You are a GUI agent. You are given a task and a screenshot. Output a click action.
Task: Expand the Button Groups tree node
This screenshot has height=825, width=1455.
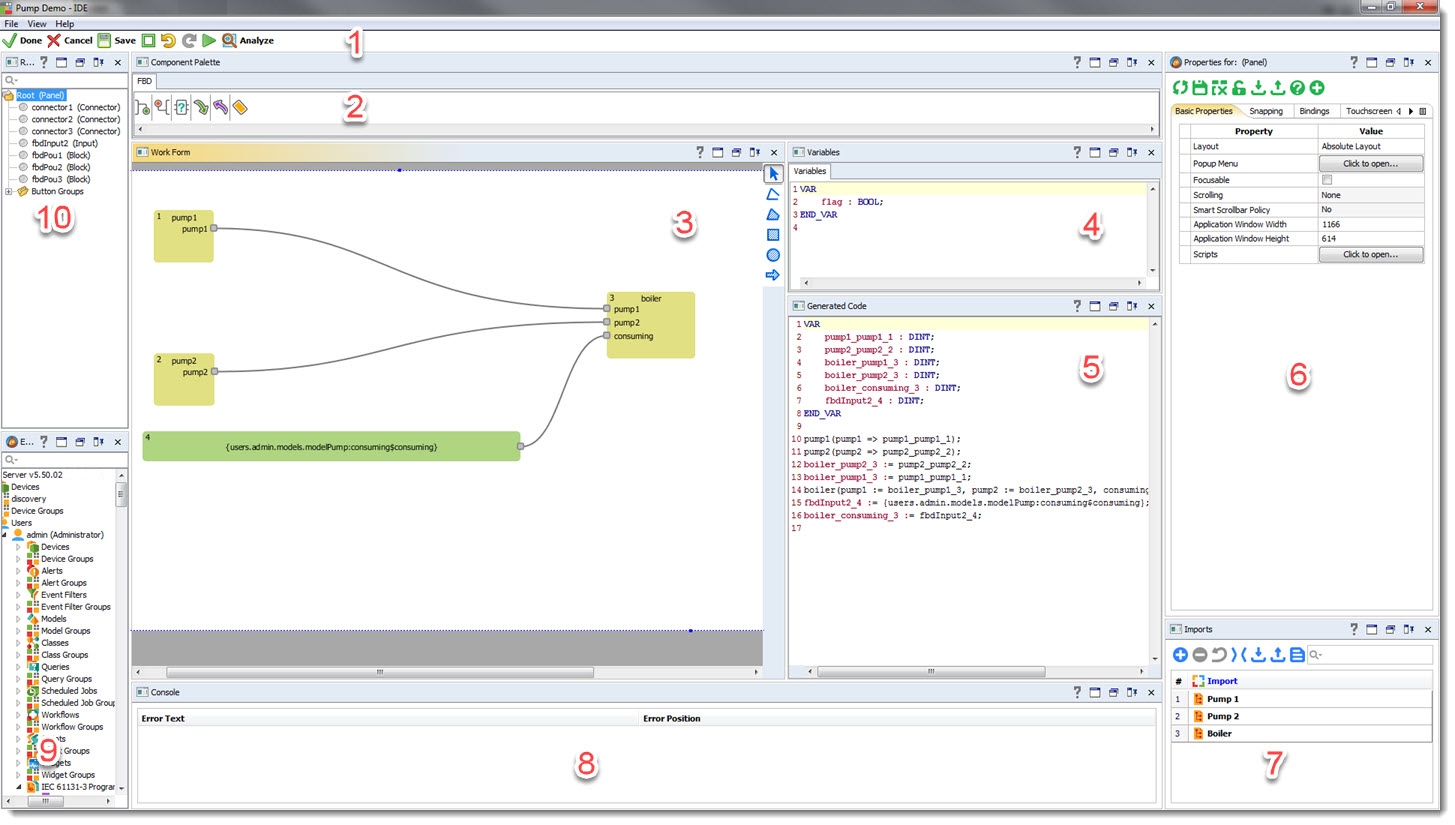[9, 192]
